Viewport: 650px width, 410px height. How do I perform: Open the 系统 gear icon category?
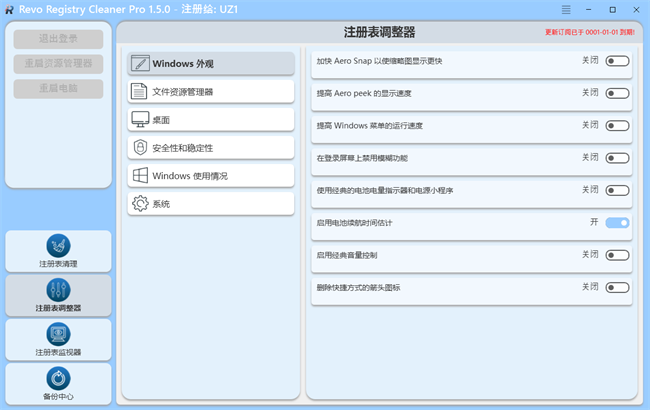139,204
